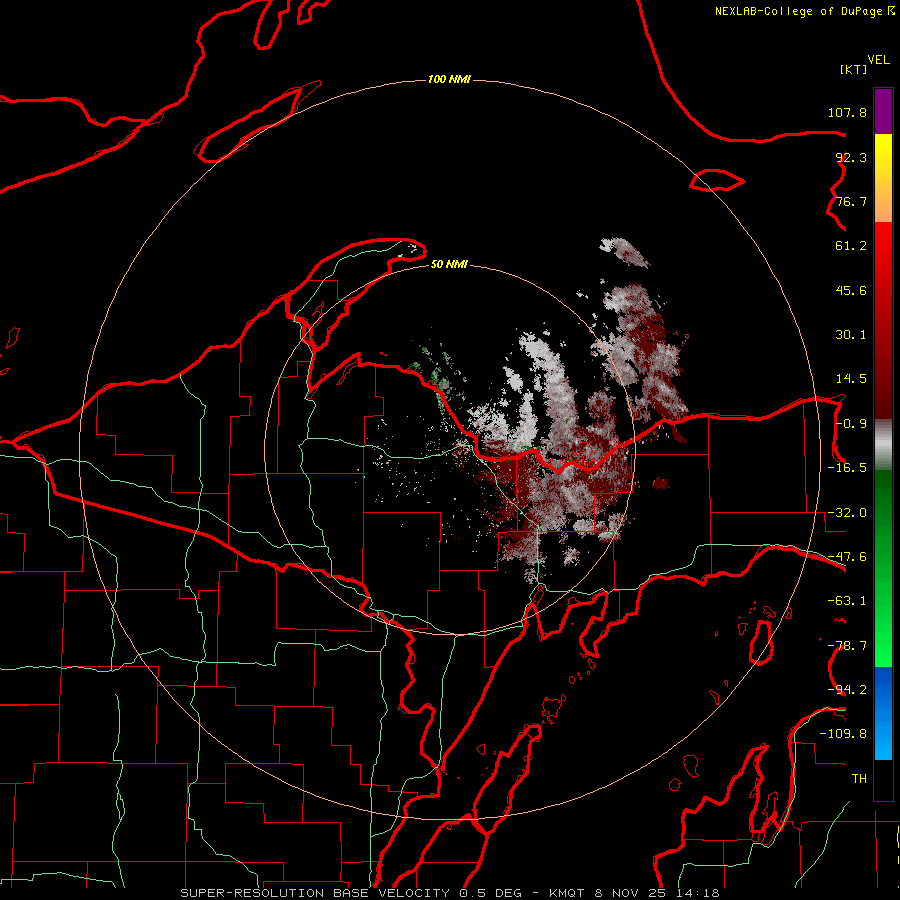The image size is (900, 900).
Task: Pick the gray near-zero segment of color bar
Action: (883, 445)
